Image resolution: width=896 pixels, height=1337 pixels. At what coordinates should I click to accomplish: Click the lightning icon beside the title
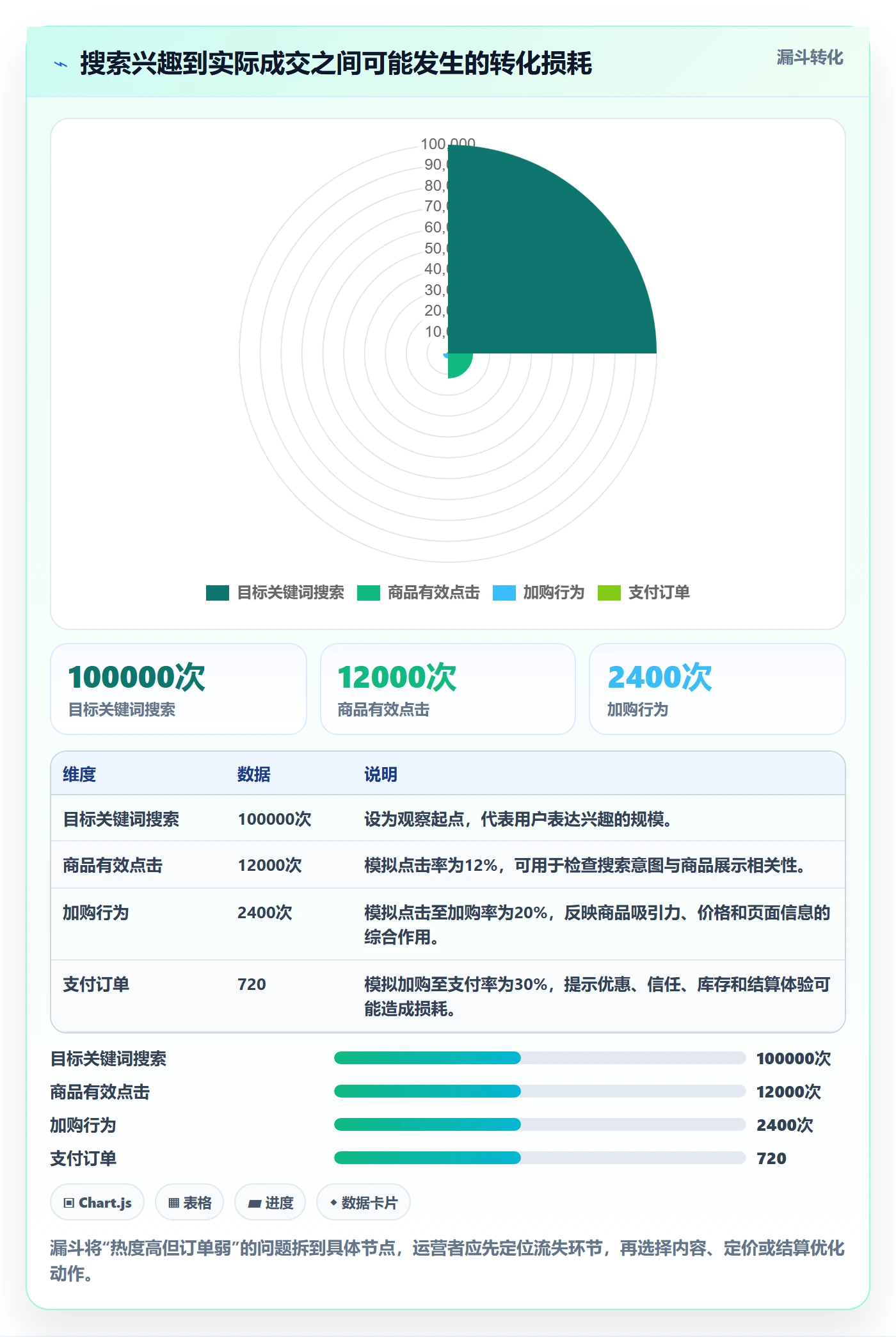[61, 64]
